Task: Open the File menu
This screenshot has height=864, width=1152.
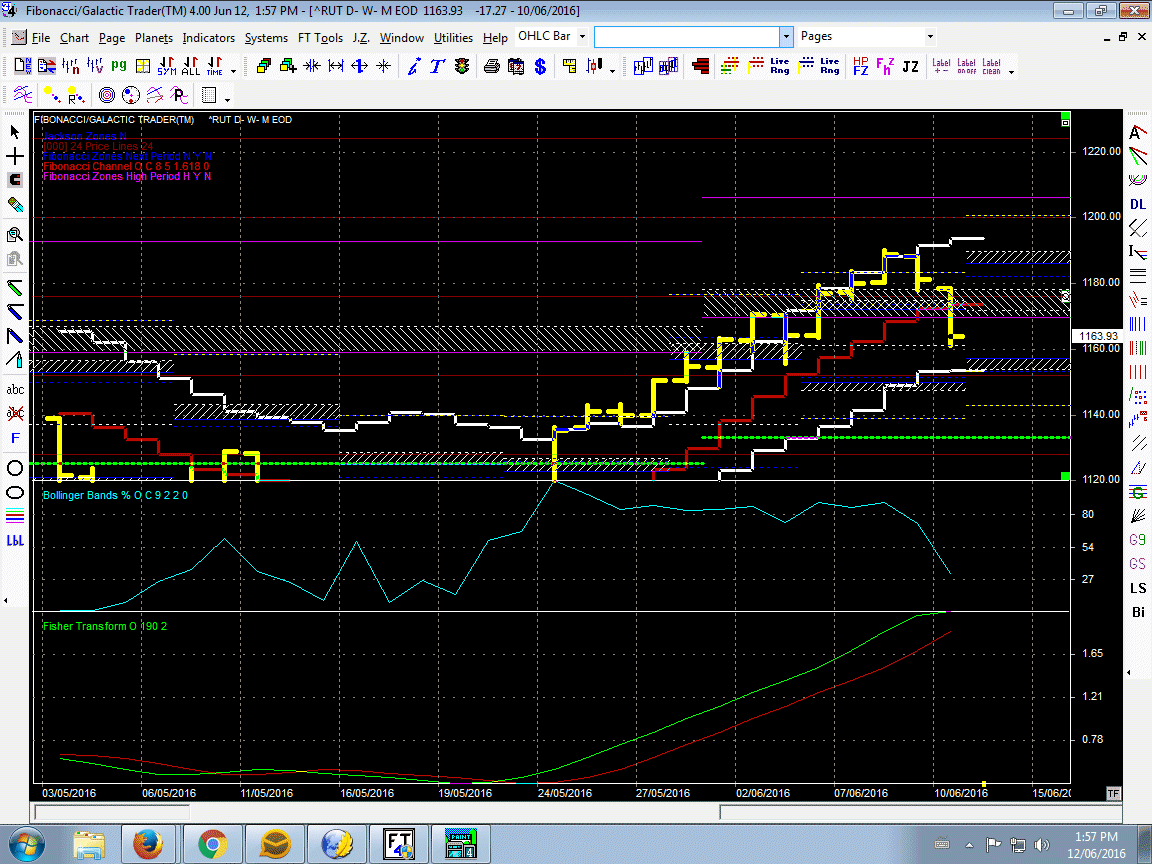Action: 40,37
